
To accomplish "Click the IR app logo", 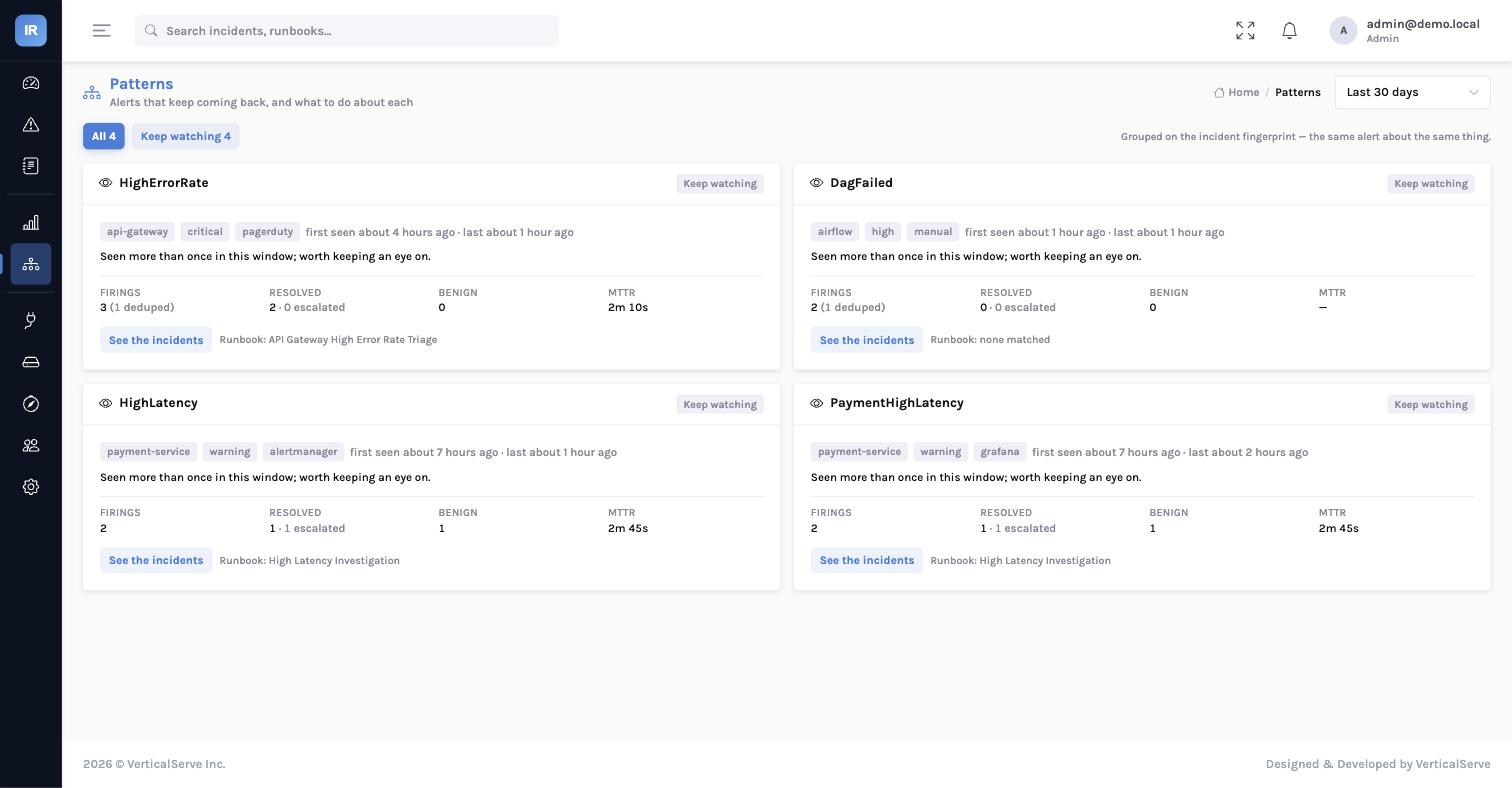I will [31, 30].
